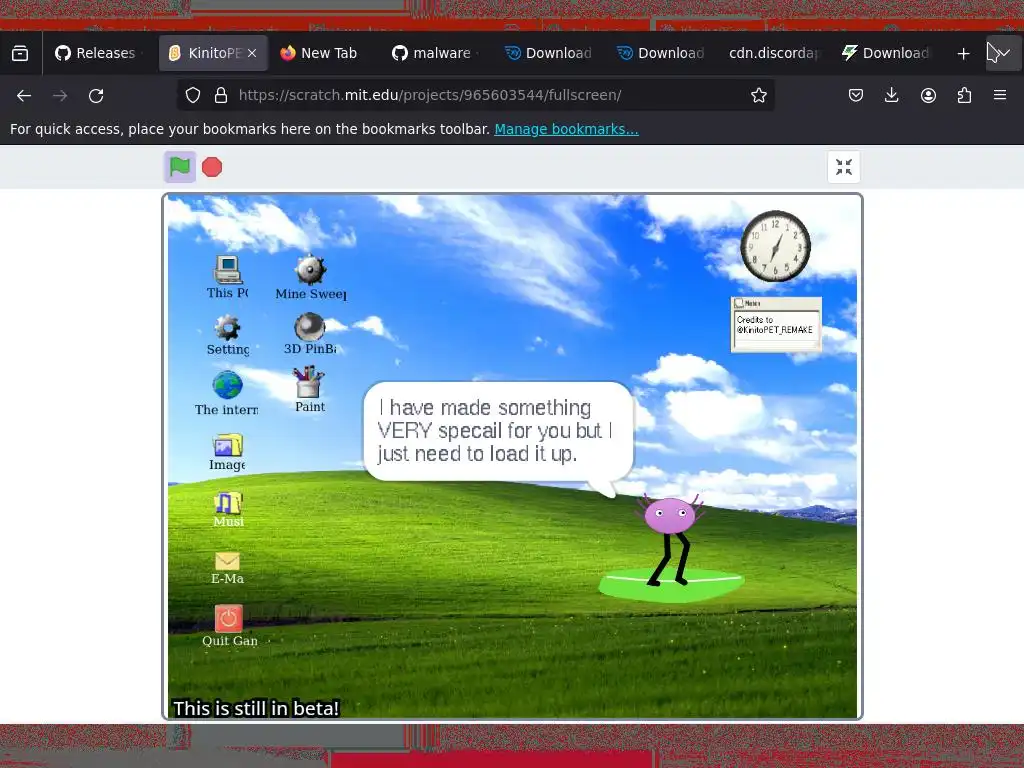Close the KinitoPET tab
Viewport: 1024px width, 768px height.
[252, 53]
